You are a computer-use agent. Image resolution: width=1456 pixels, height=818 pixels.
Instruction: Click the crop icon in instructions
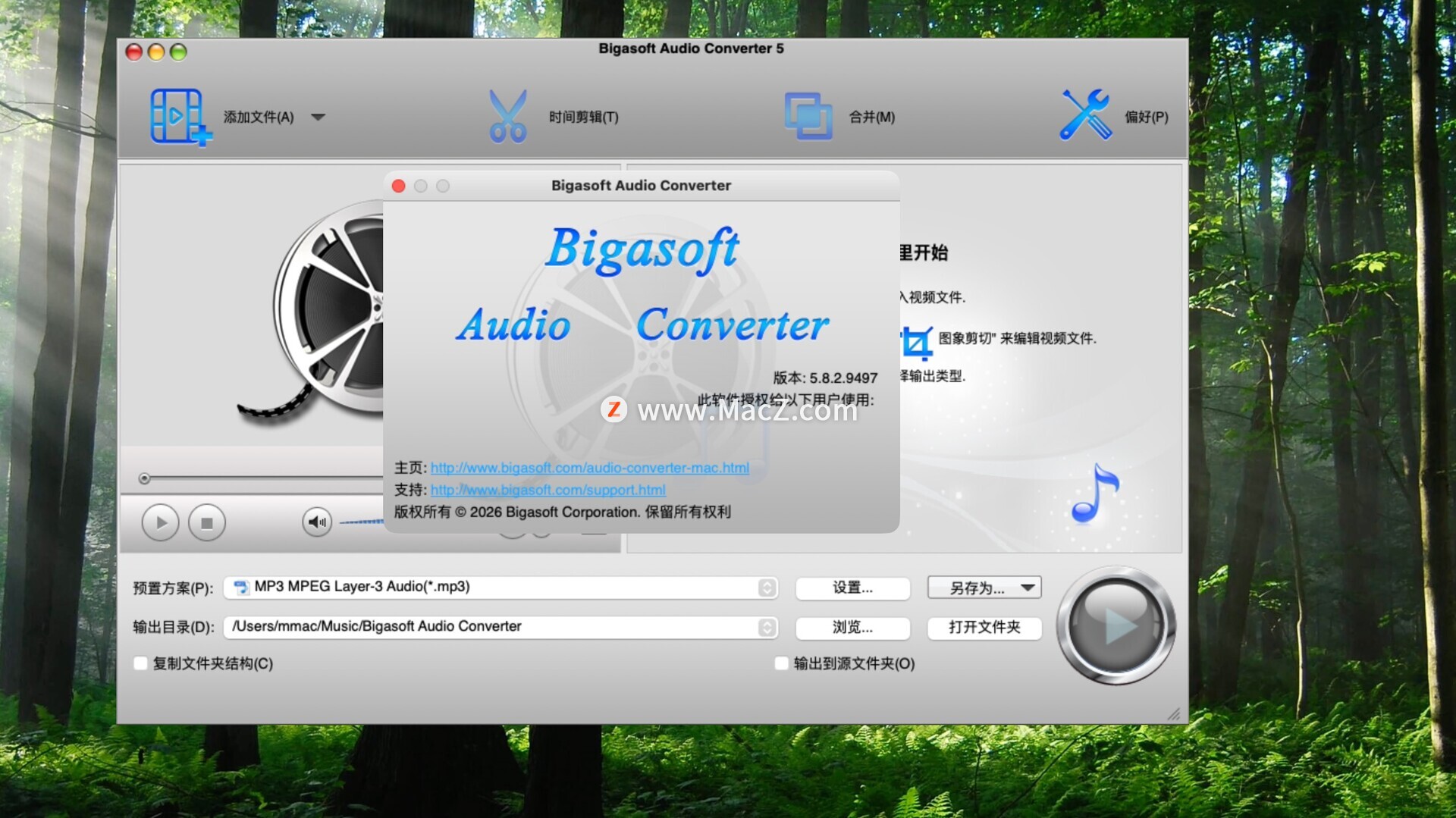(x=916, y=343)
